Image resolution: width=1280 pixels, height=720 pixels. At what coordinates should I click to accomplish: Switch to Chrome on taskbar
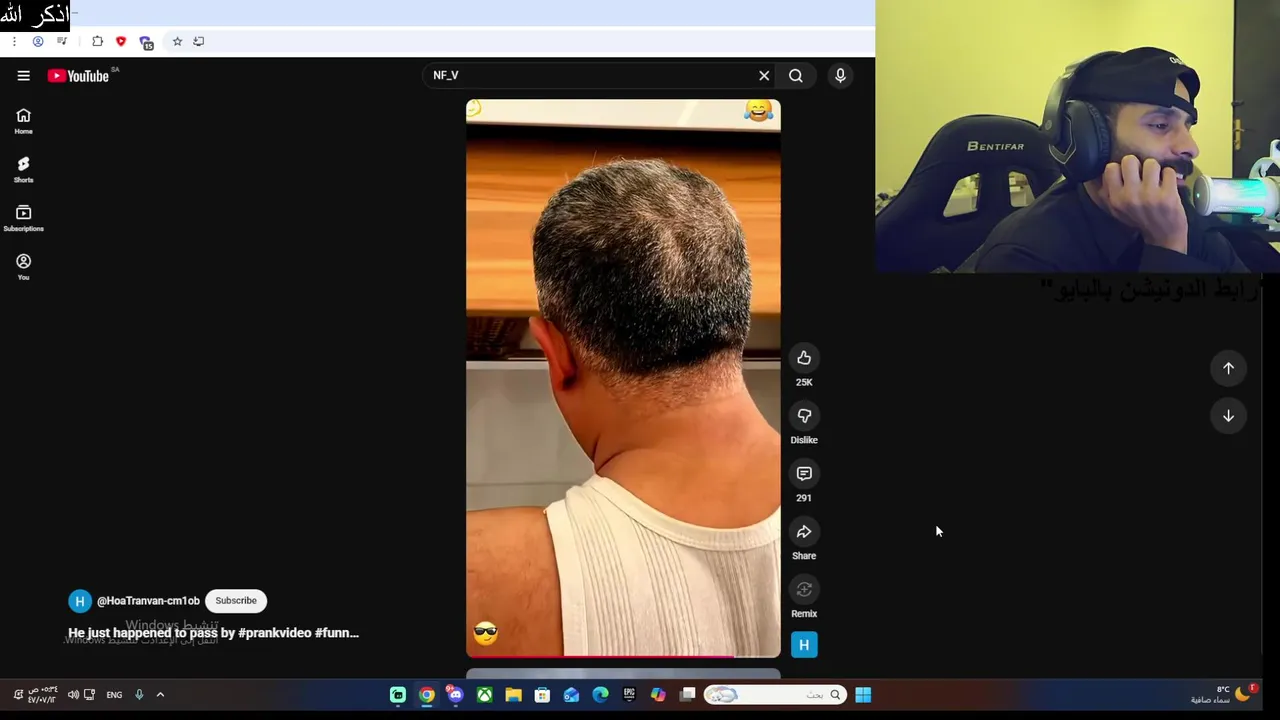pos(427,695)
